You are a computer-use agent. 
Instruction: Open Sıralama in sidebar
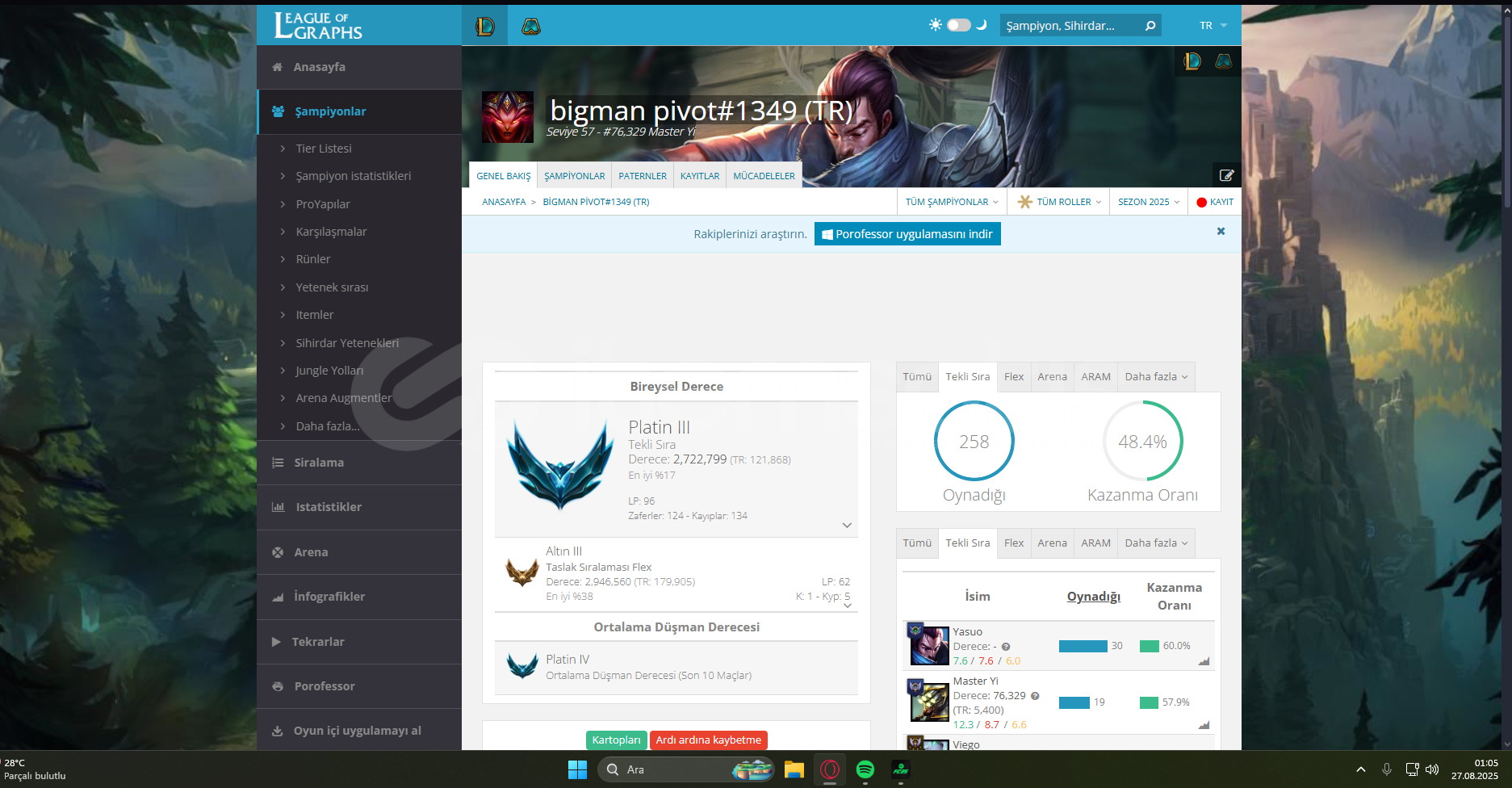[x=359, y=463]
